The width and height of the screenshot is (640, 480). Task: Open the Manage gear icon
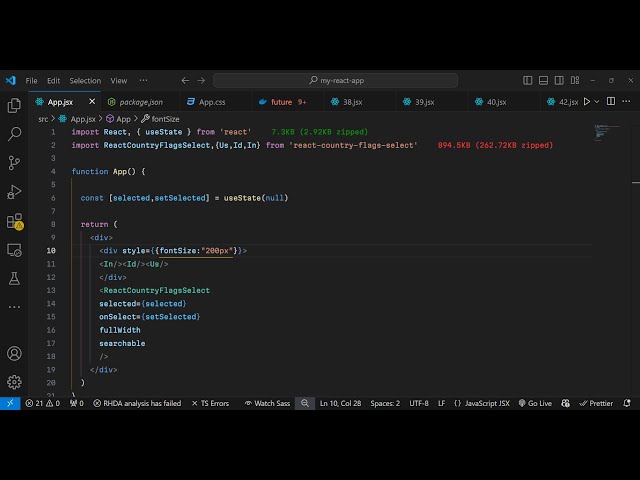[x=14, y=381]
